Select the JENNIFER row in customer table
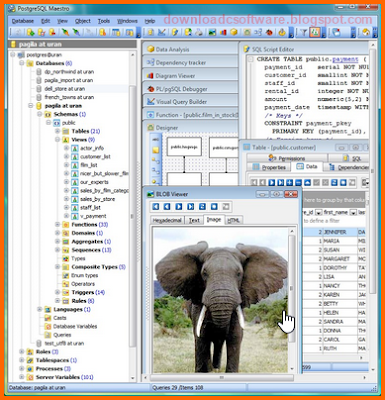 tap(334, 232)
